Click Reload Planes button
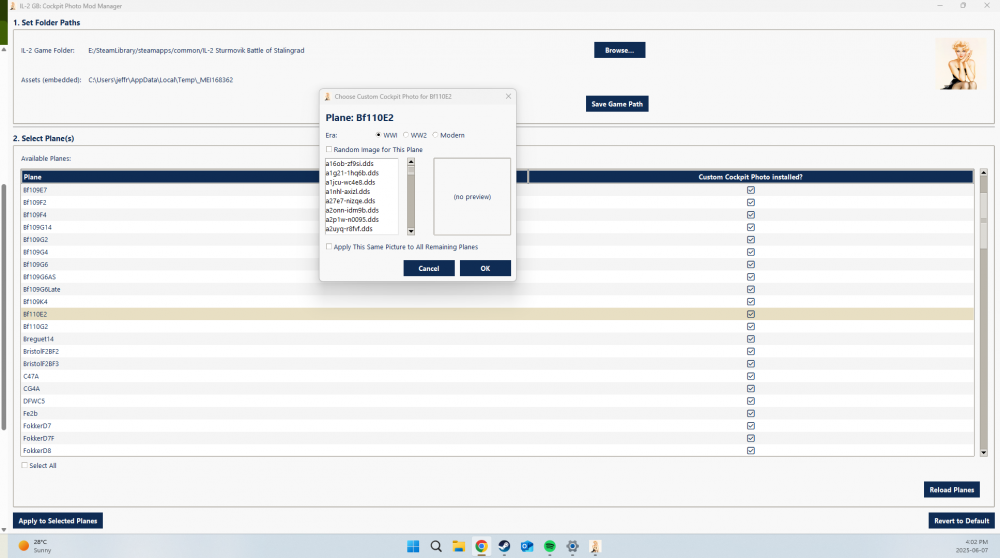 (x=952, y=490)
